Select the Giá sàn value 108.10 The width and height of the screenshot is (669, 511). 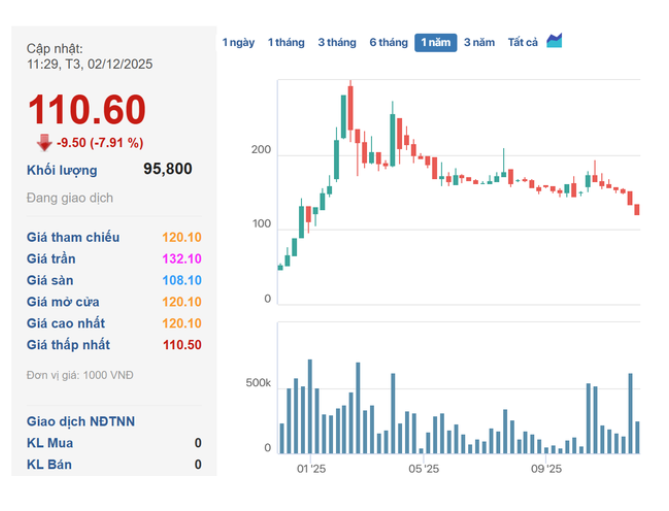pyautogui.click(x=182, y=281)
